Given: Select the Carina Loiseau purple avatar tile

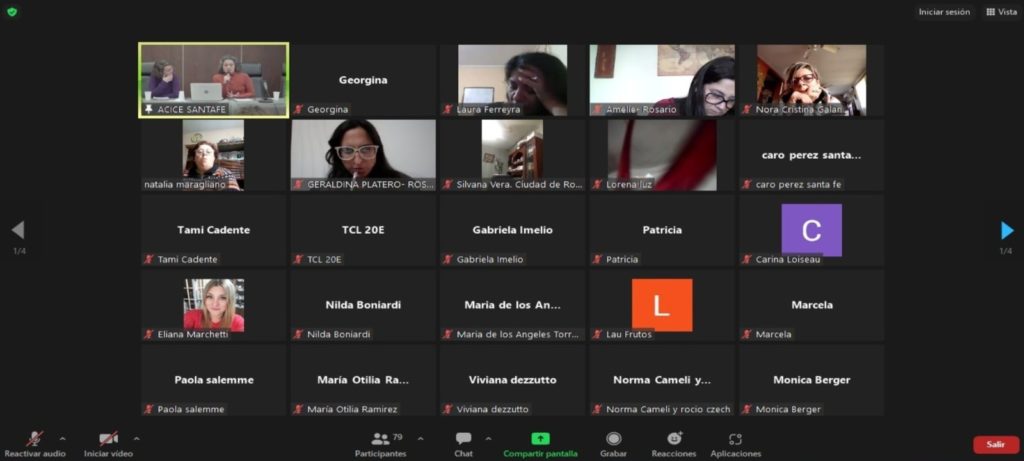Looking at the screenshot, I should [811, 230].
